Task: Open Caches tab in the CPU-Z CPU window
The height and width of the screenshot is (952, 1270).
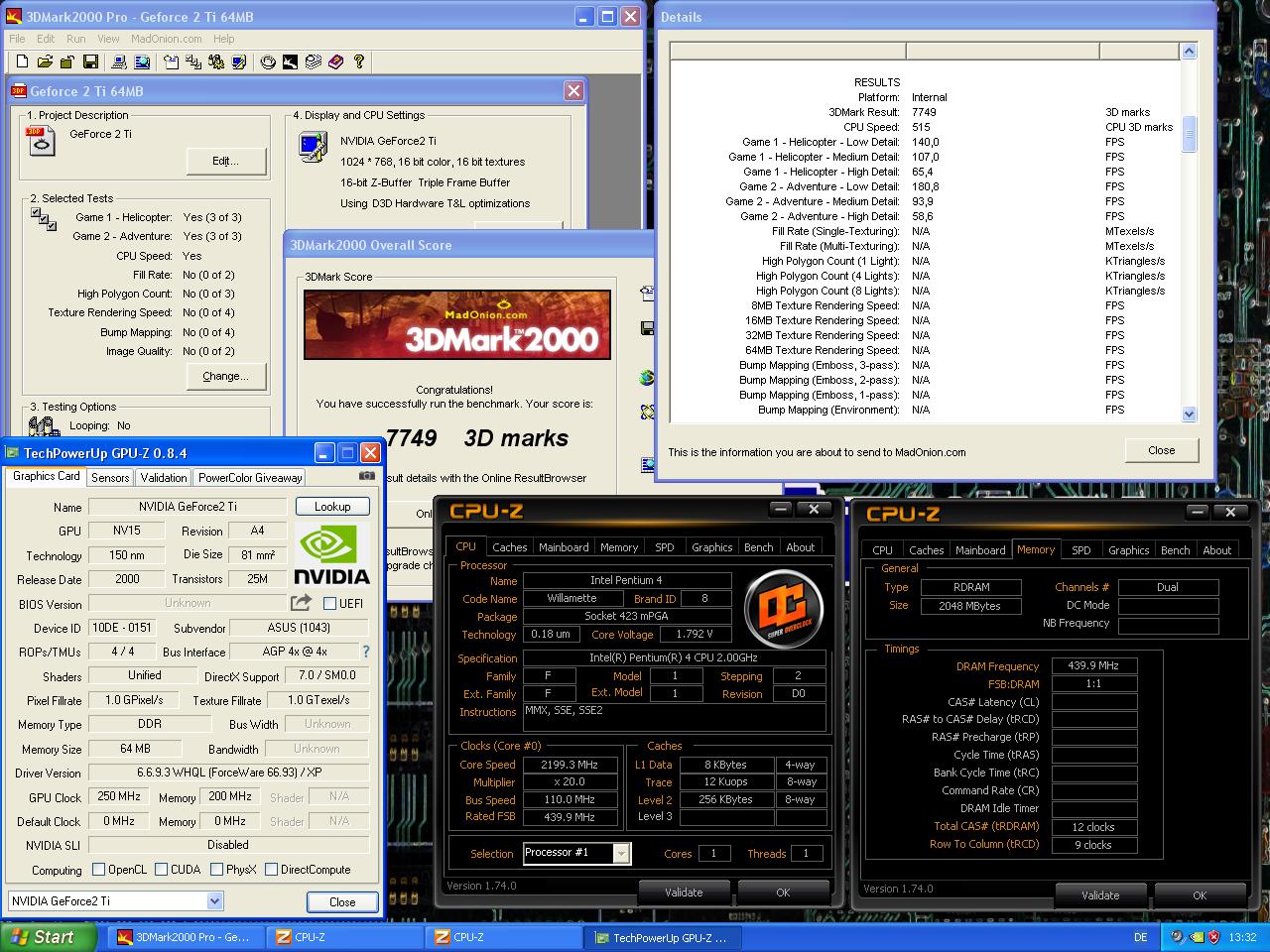Action: (x=510, y=547)
